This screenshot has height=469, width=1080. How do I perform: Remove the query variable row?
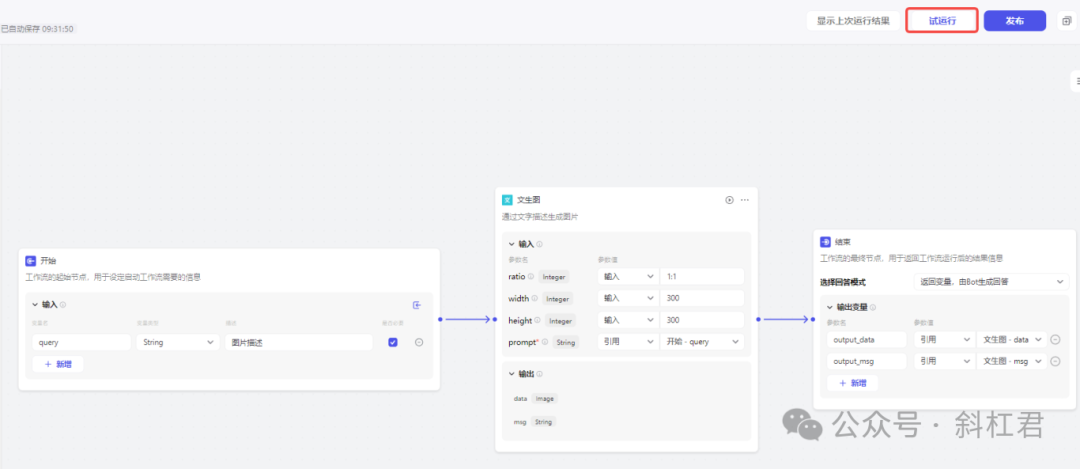pos(419,342)
